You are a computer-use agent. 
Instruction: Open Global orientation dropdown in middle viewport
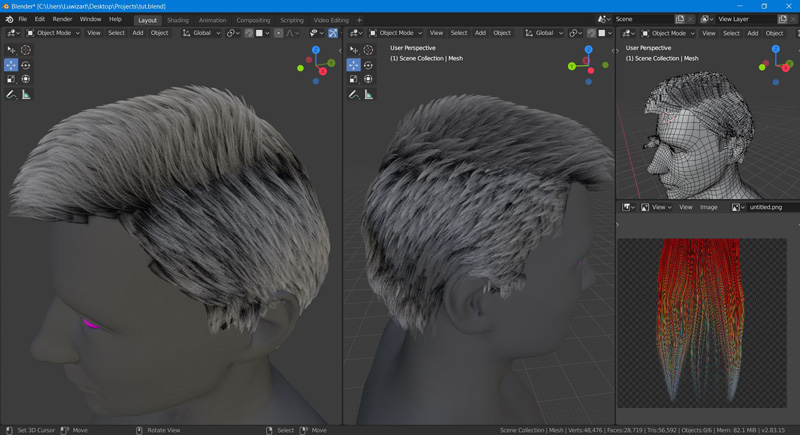(x=544, y=33)
